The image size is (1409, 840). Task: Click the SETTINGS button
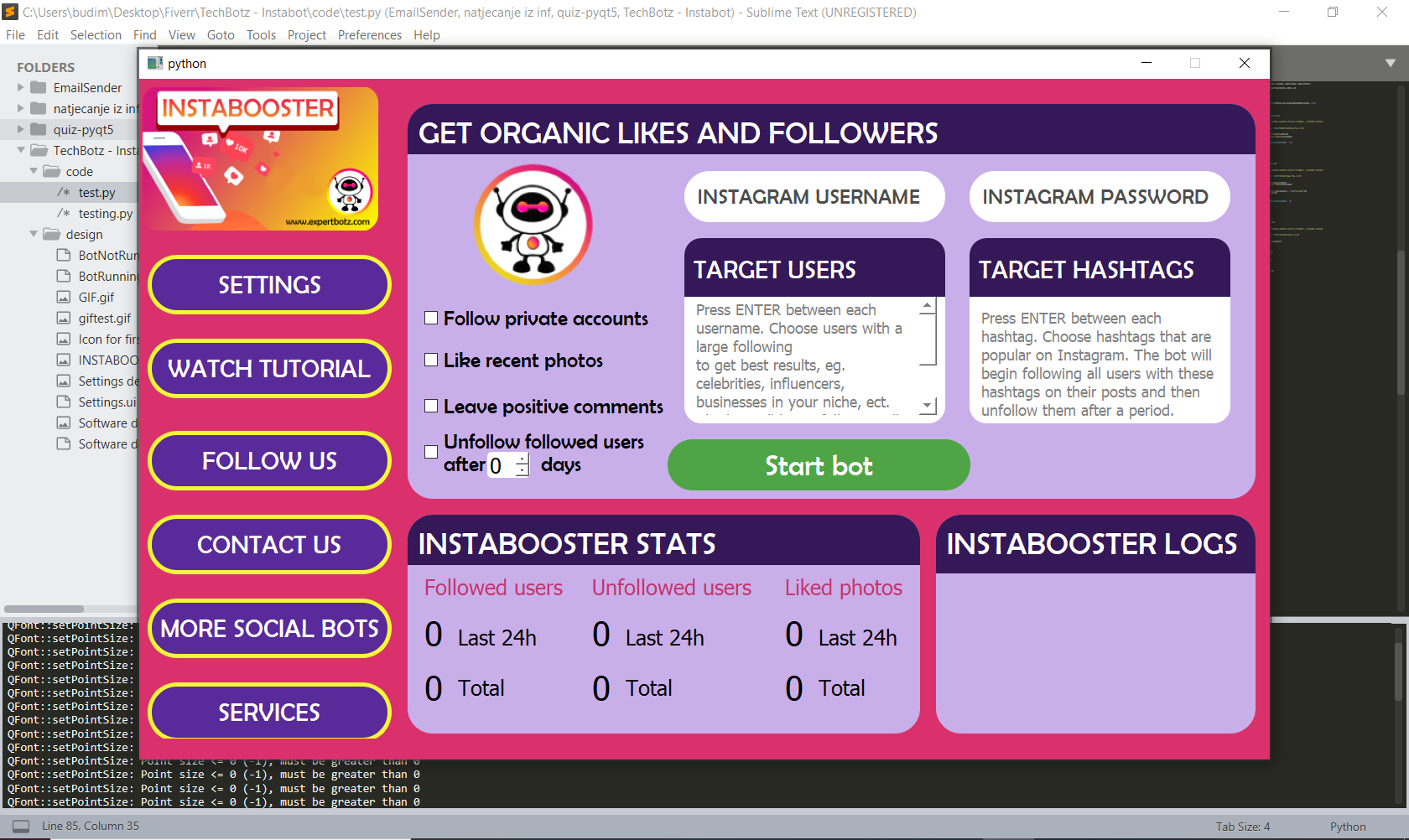[x=269, y=285]
